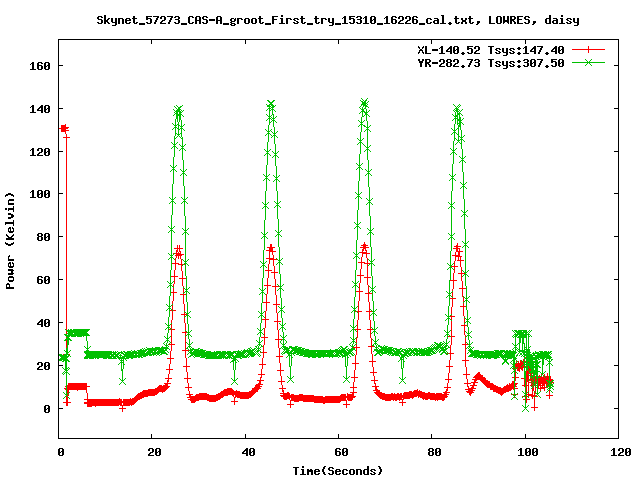640x480 pixels.
Task: Click the red starting spike marker at 130 Kelvin
Action: 64,129
